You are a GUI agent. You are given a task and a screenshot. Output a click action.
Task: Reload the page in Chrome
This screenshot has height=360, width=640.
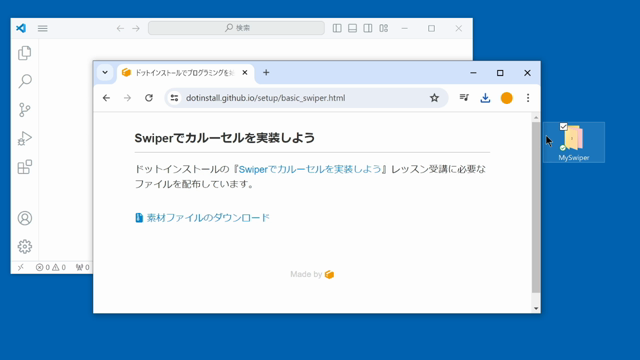[149, 98]
